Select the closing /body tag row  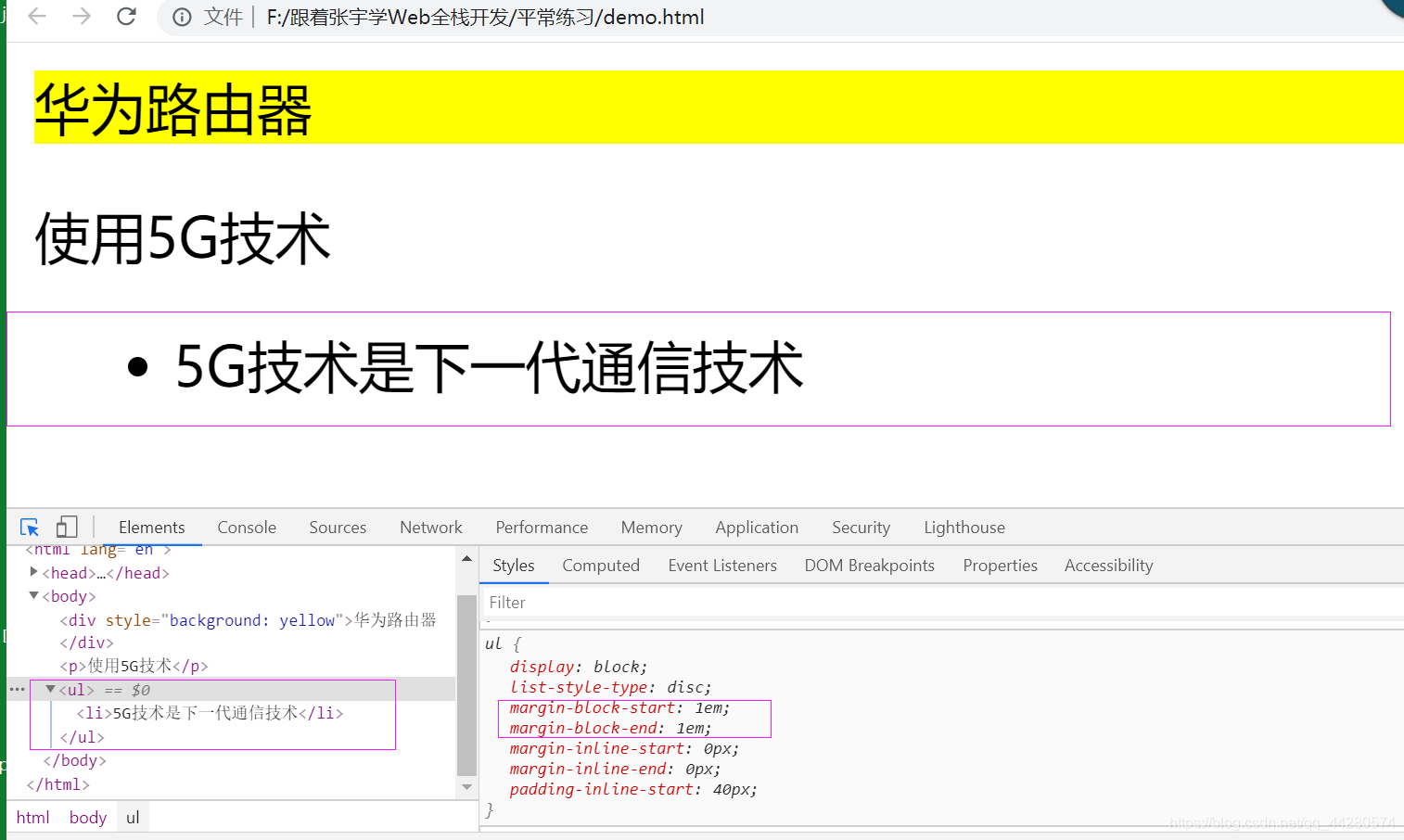(74, 760)
